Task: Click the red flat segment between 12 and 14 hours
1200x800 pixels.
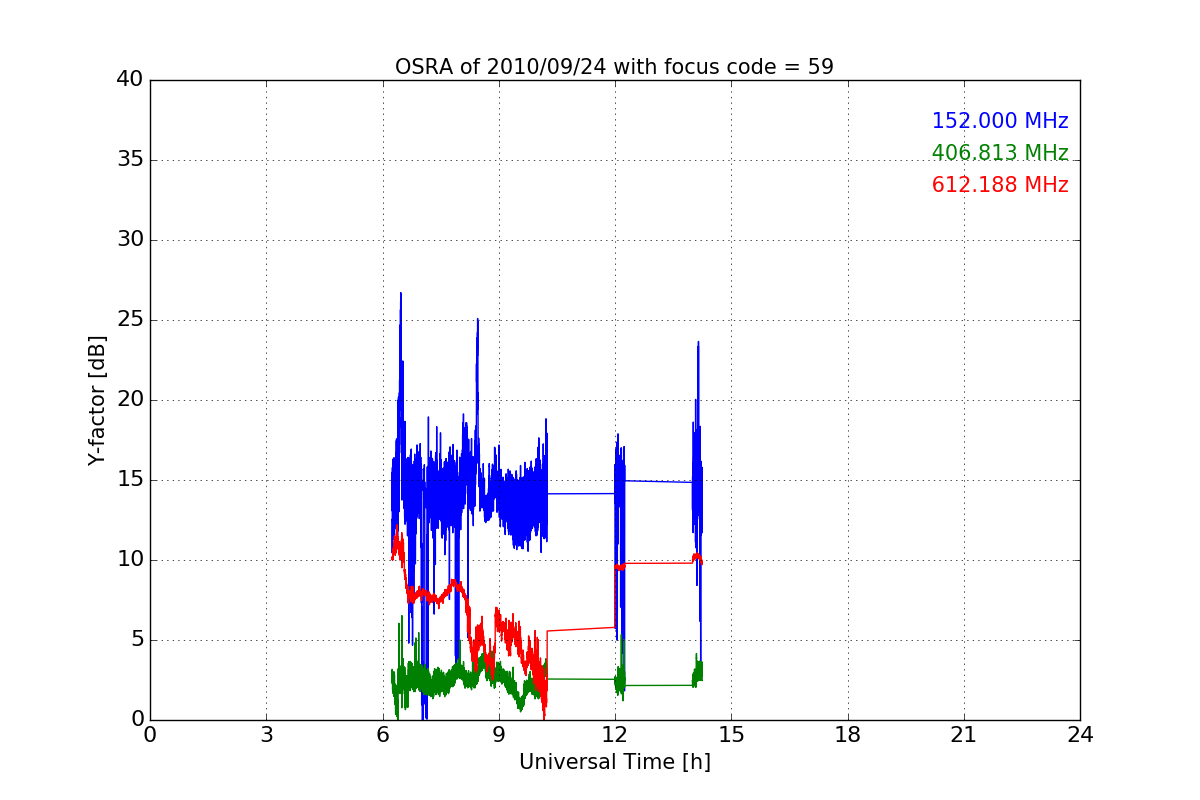Action: click(658, 563)
